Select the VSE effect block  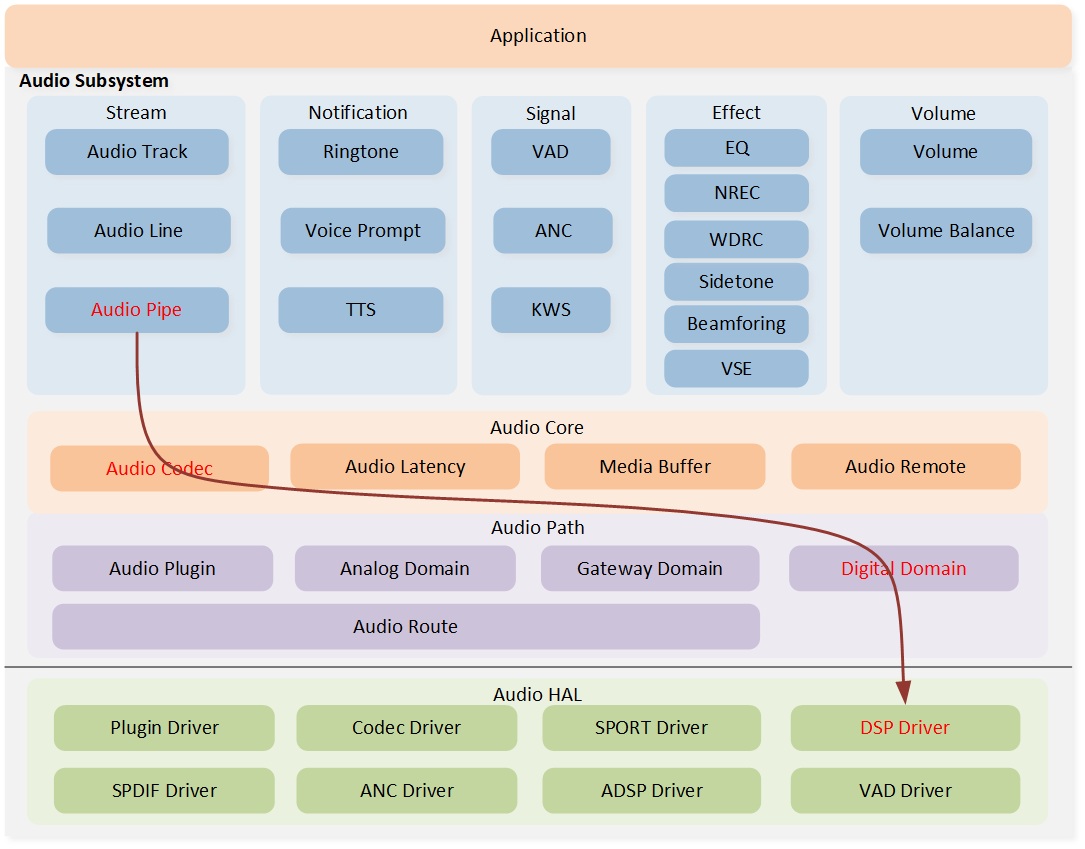click(736, 369)
